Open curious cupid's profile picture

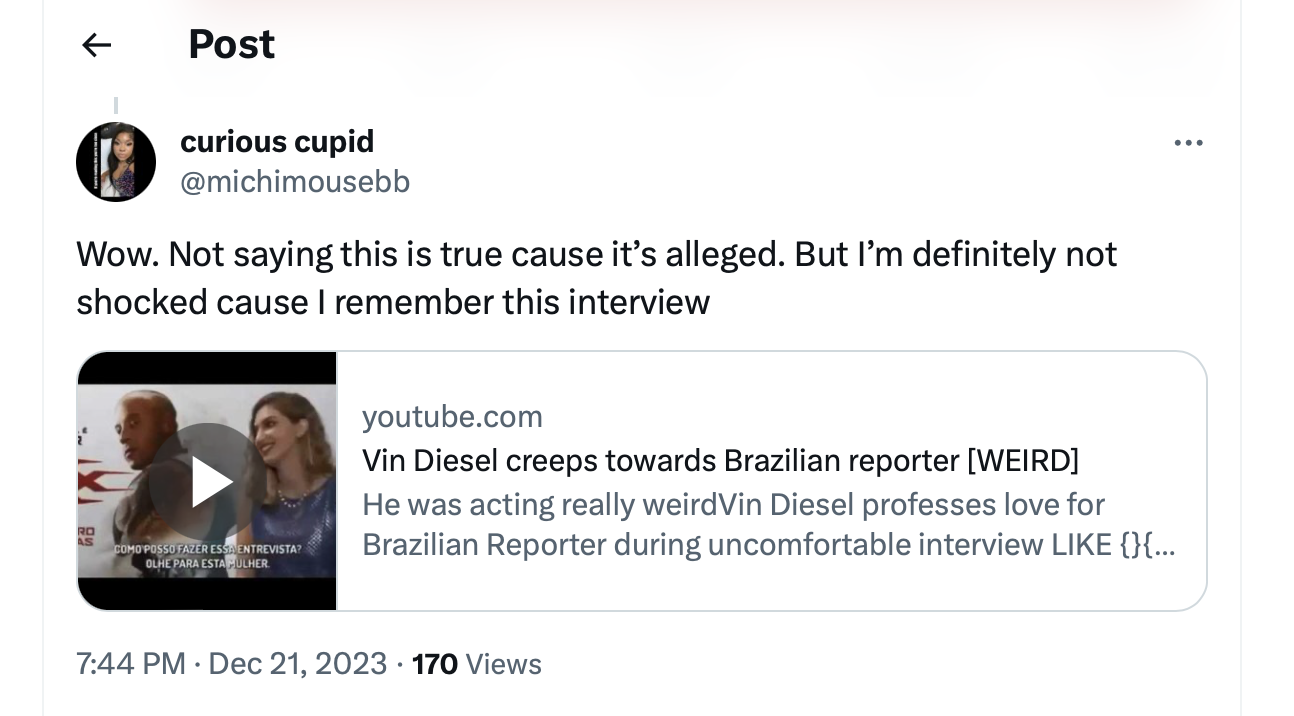tap(116, 162)
